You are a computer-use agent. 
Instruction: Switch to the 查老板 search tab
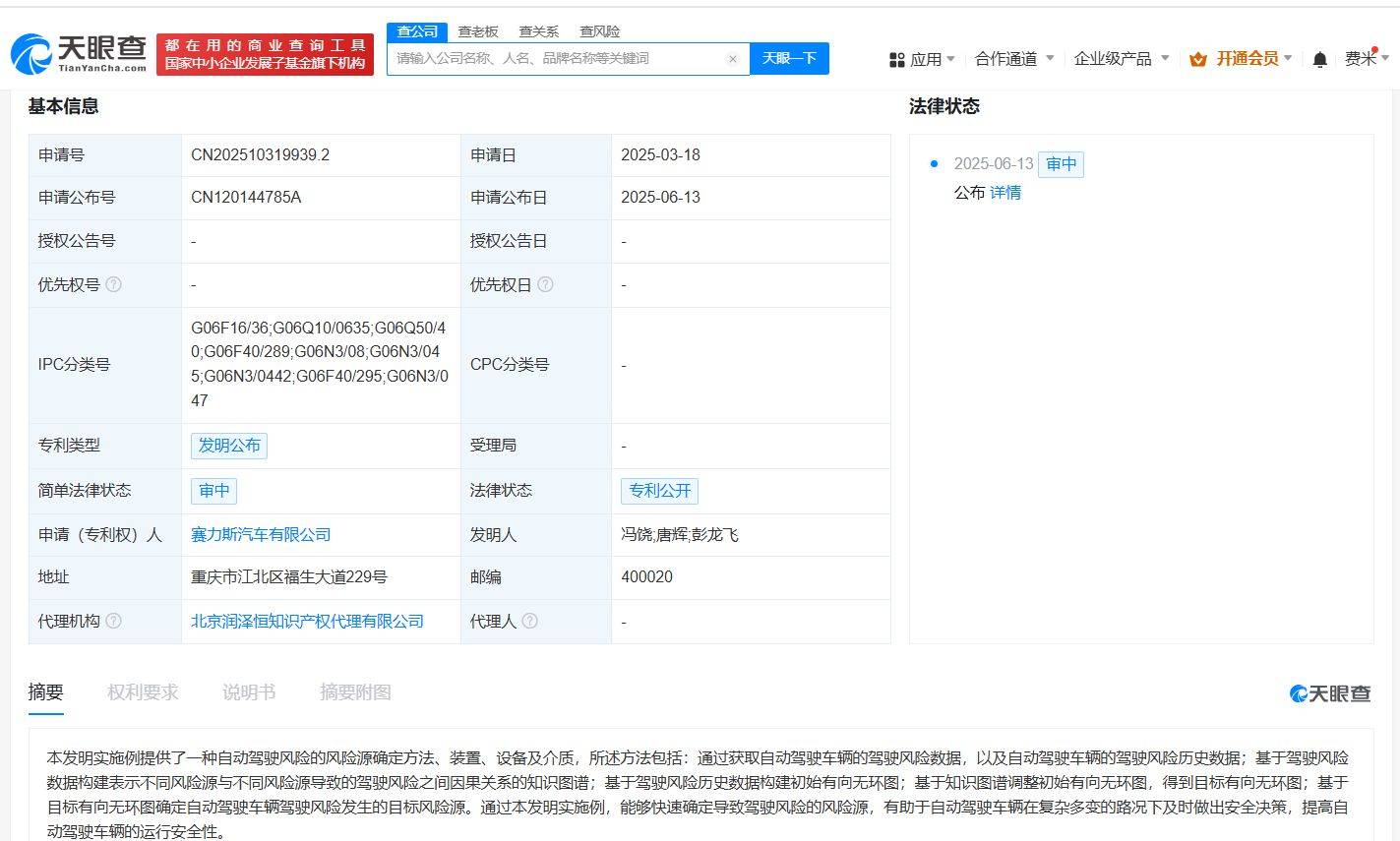click(x=476, y=30)
